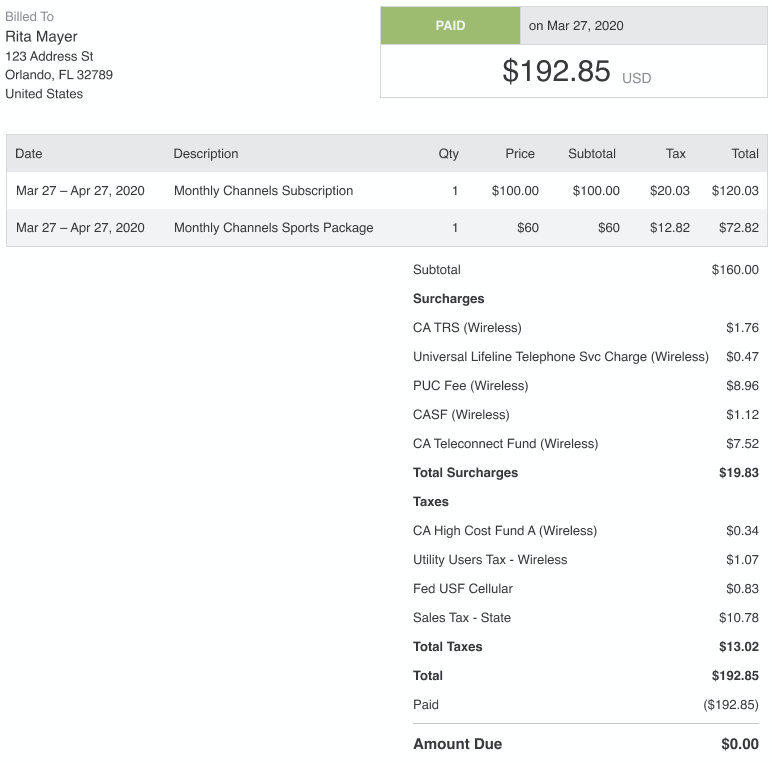Click the Qty column header
The height and width of the screenshot is (763, 772).
[448, 154]
